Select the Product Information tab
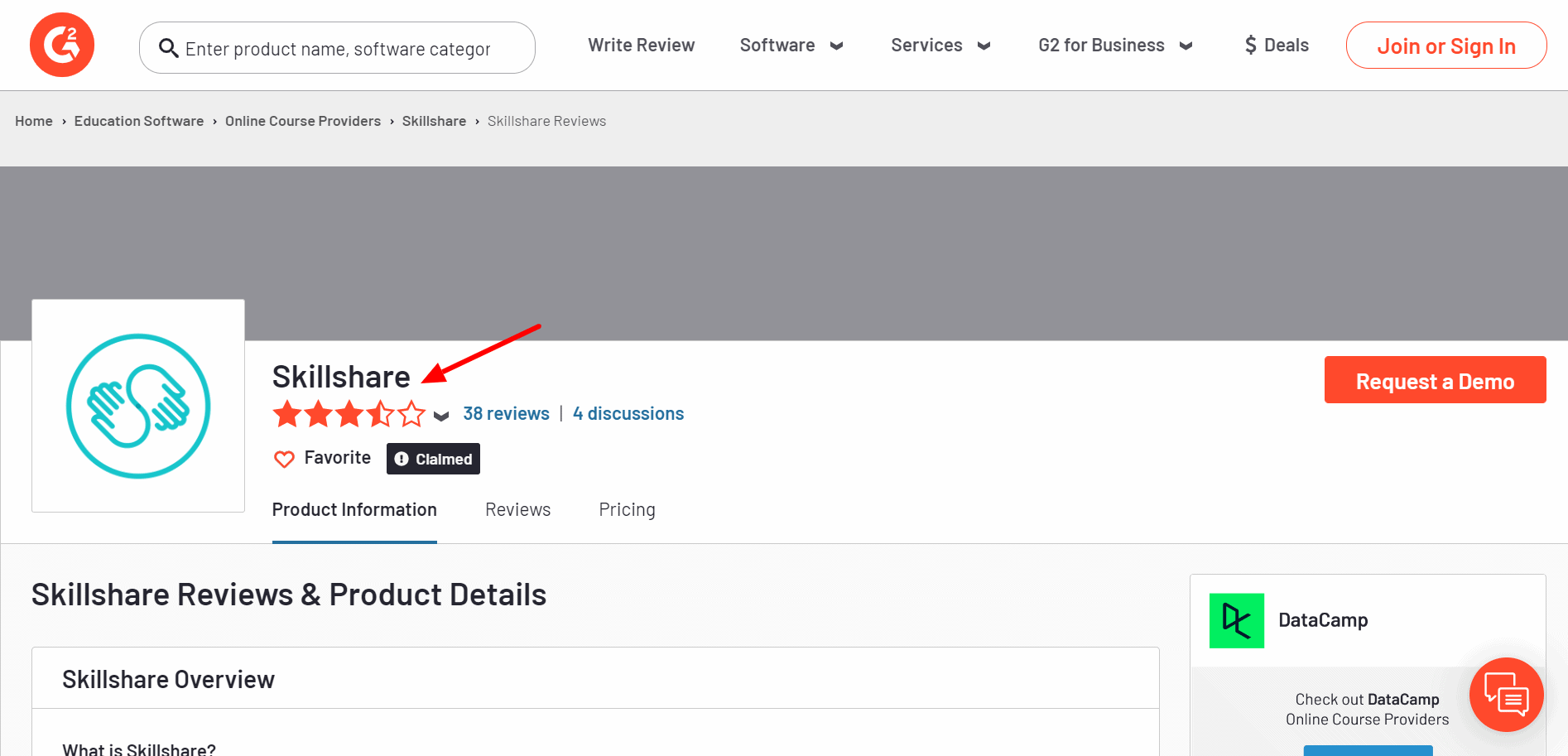The height and width of the screenshot is (756, 1568). [x=354, y=510]
